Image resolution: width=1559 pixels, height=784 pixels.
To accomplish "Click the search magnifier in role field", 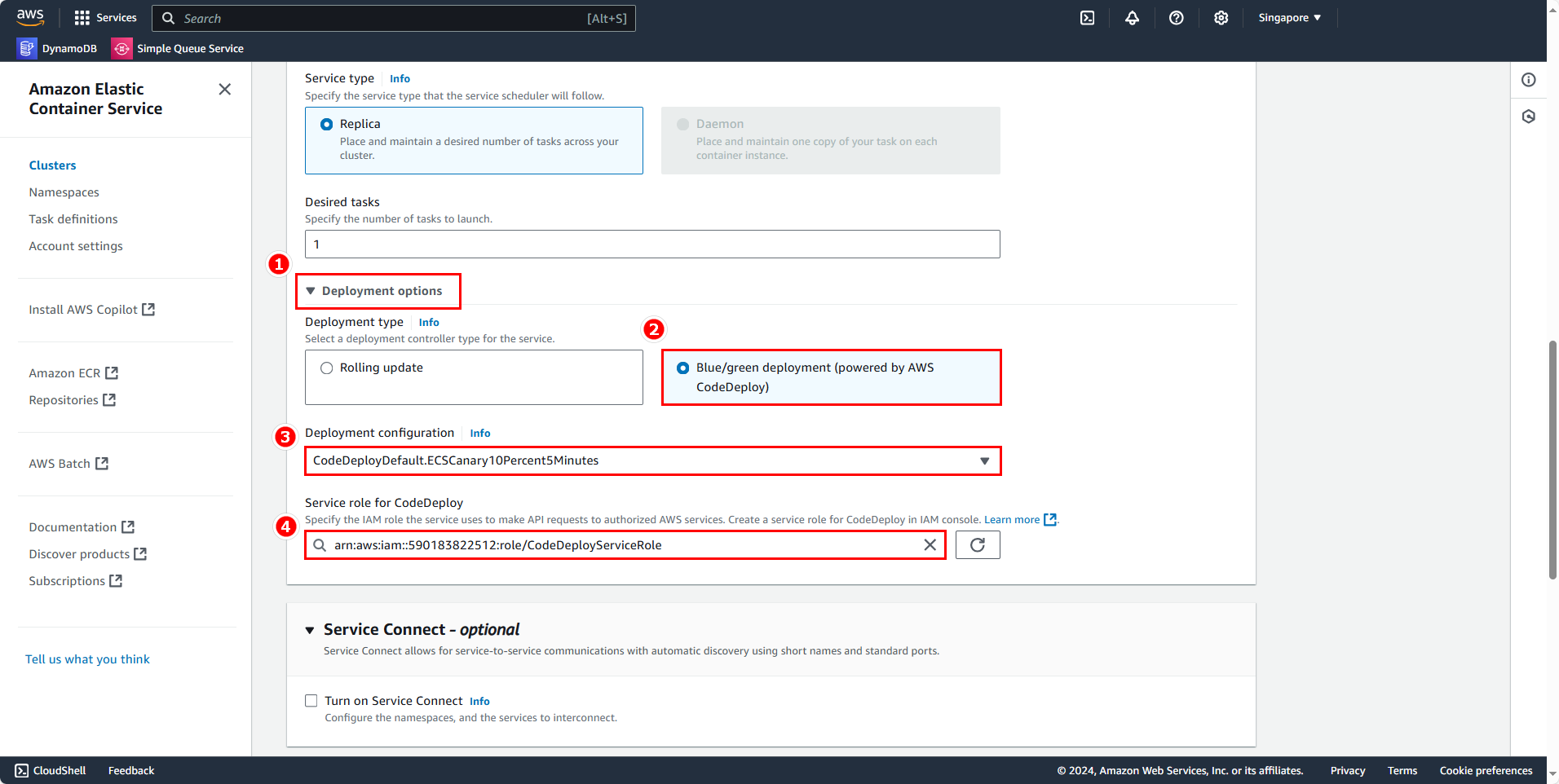I will (320, 545).
